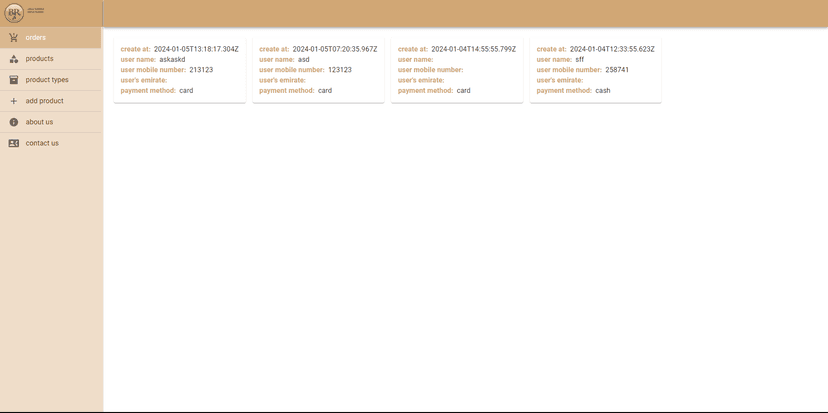Open the order card for user sff
Image resolution: width=828 pixels, height=413 pixels.
[595, 71]
